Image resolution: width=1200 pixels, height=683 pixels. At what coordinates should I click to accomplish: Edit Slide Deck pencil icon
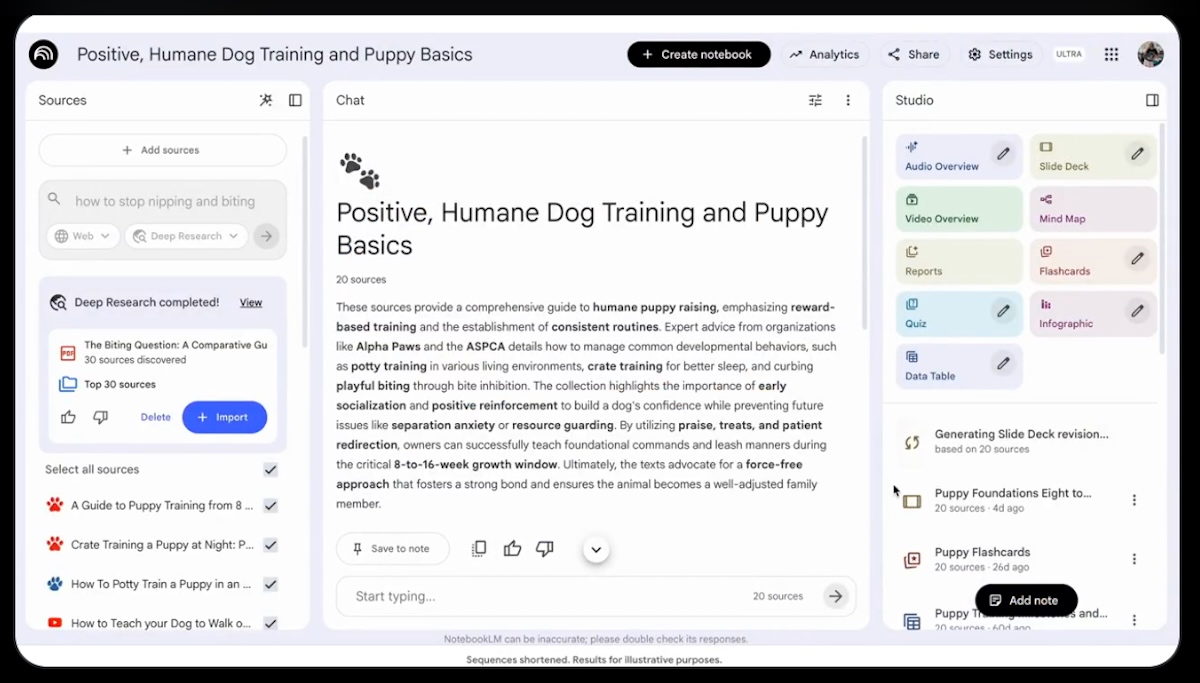[1137, 154]
